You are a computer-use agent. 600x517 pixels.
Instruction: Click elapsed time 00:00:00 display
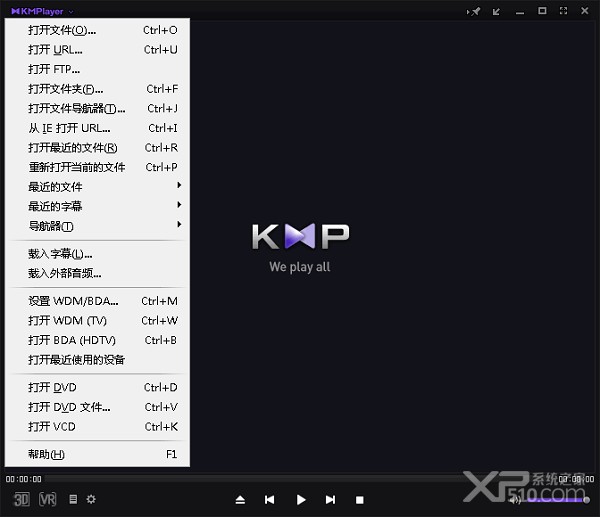pos(23,479)
